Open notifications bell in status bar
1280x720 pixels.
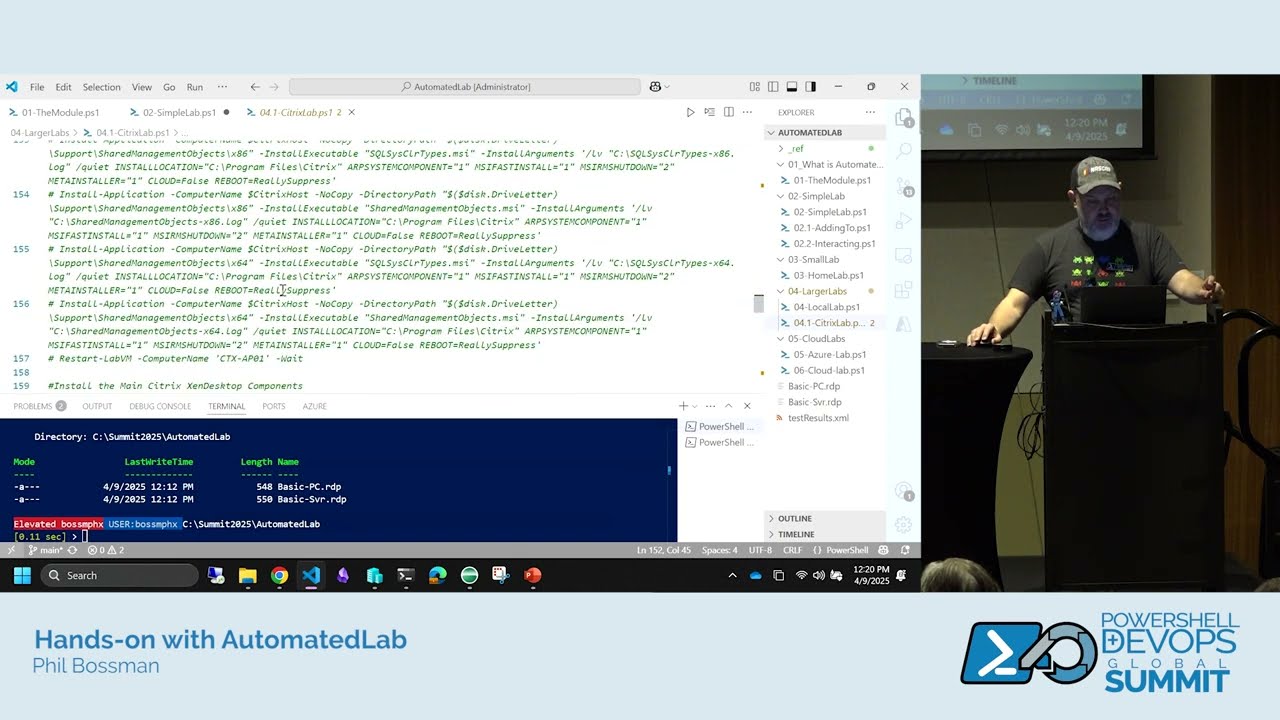[x=905, y=550]
